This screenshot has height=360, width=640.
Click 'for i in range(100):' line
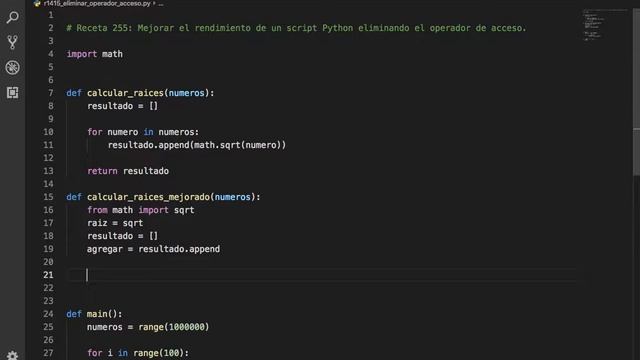(138, 353)
